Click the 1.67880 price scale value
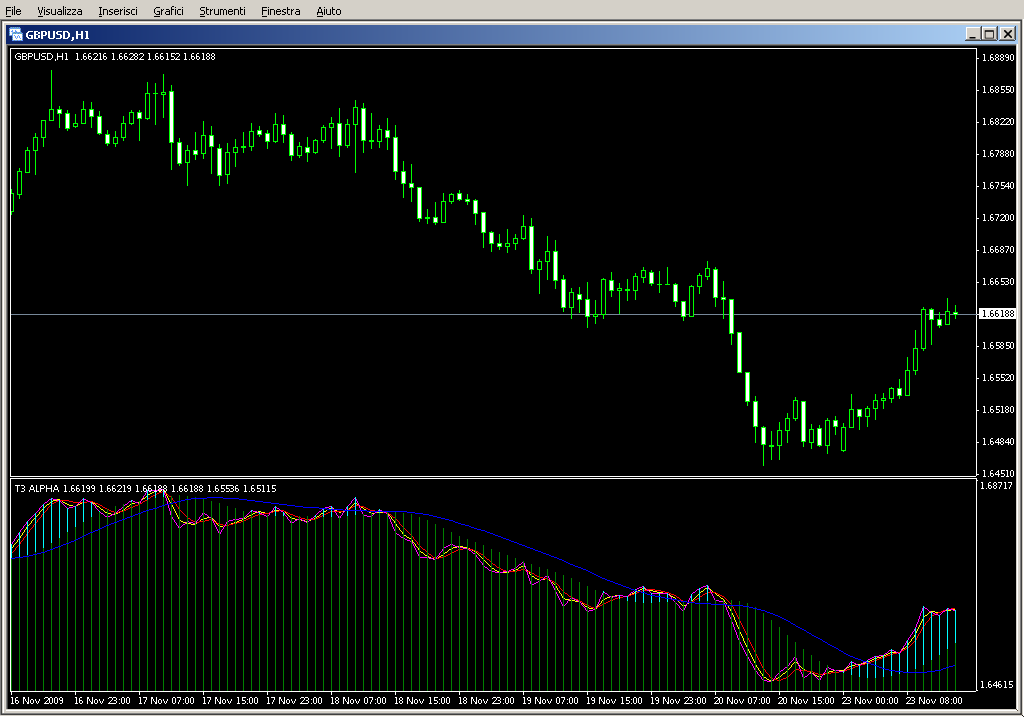 998,153
